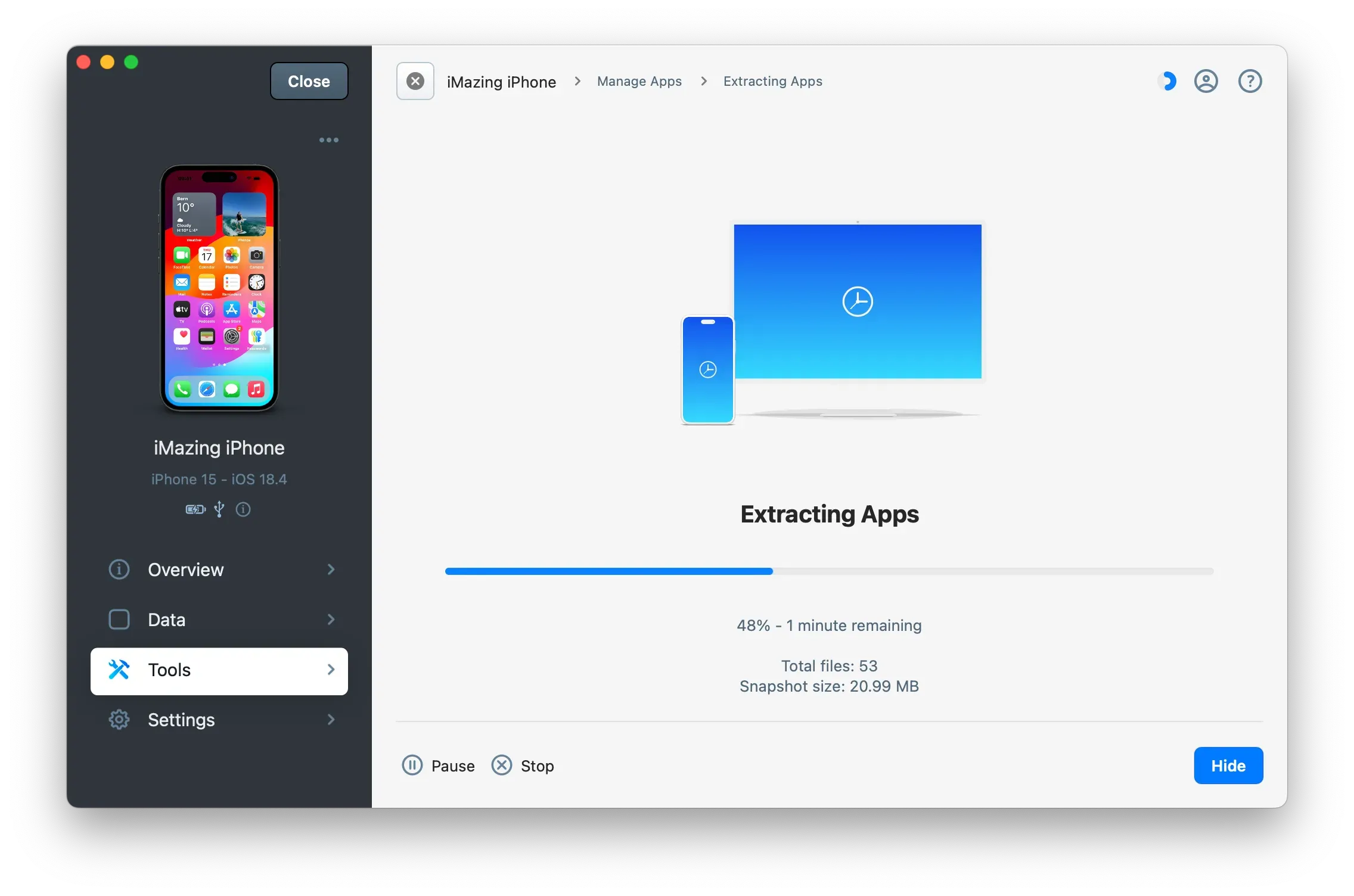Open the device options via ellipsis menu

329,139
